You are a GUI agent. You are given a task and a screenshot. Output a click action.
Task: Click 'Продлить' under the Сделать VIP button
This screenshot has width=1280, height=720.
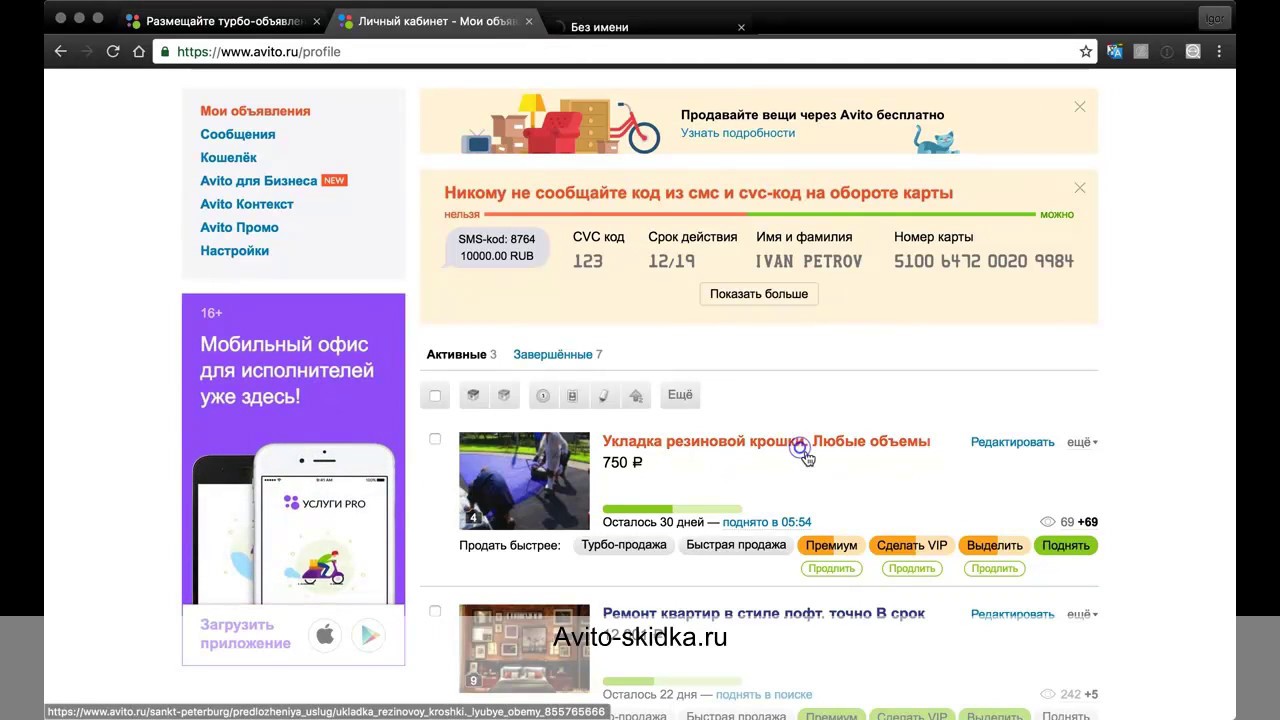coord(912,568)
